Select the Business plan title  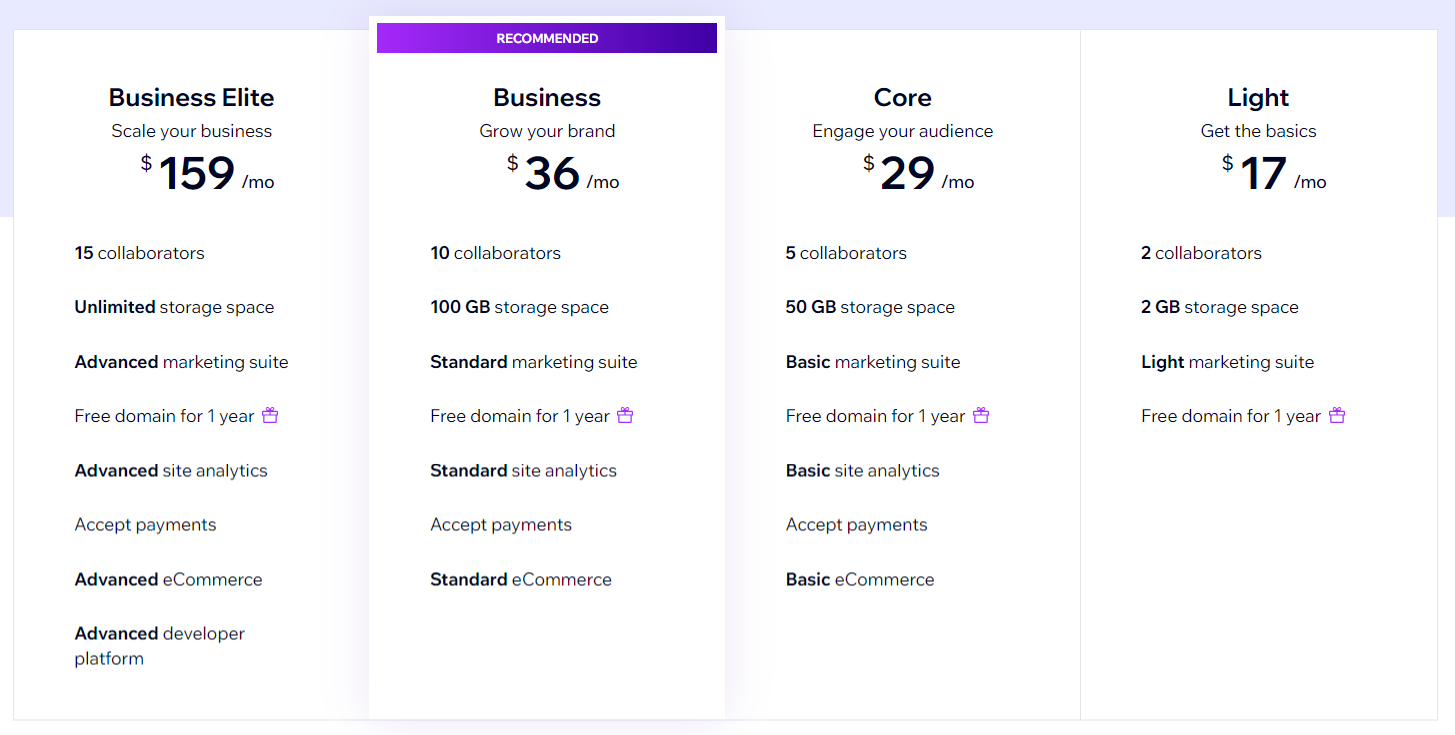547,97
